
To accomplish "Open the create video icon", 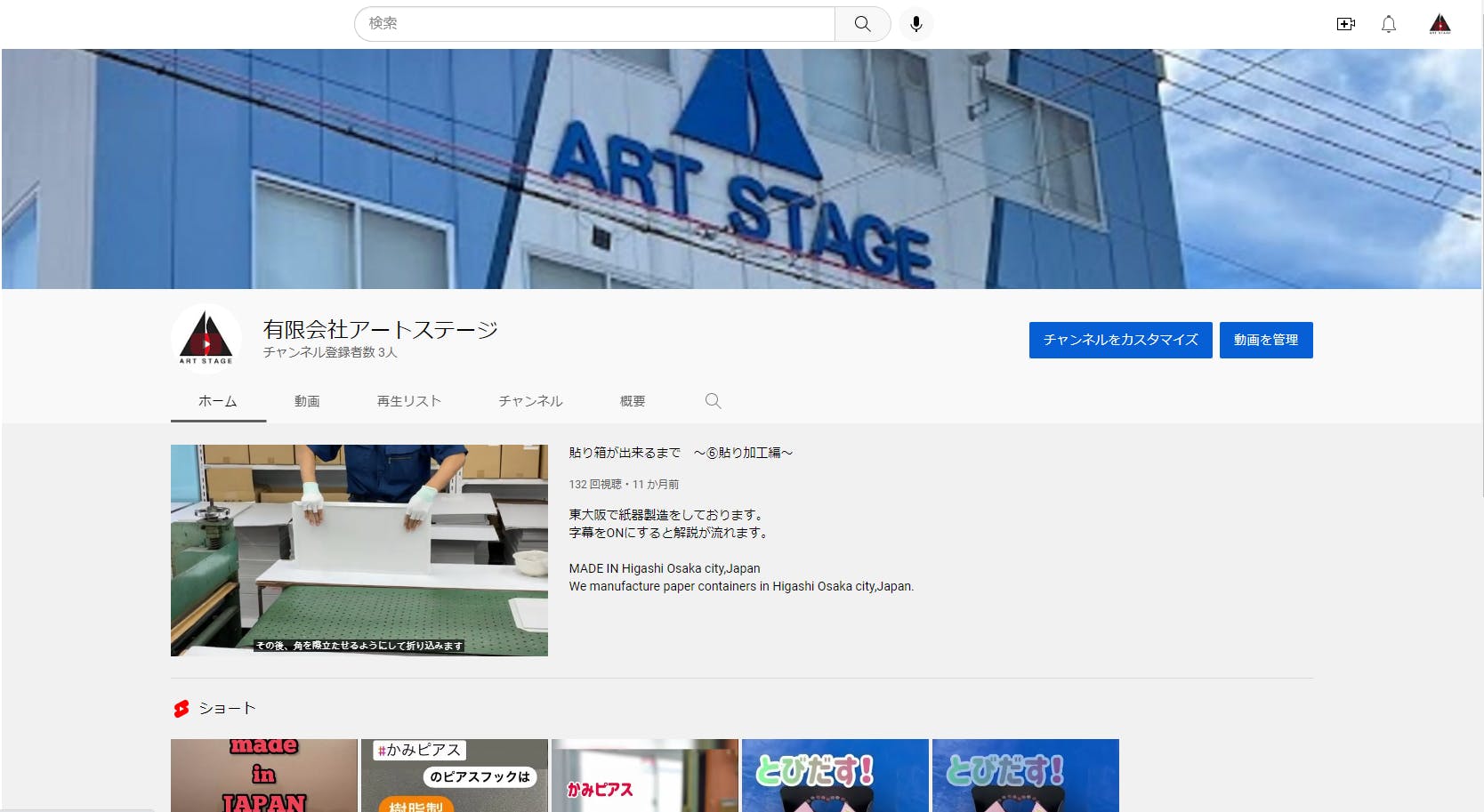I will [x=1345, y=24].
